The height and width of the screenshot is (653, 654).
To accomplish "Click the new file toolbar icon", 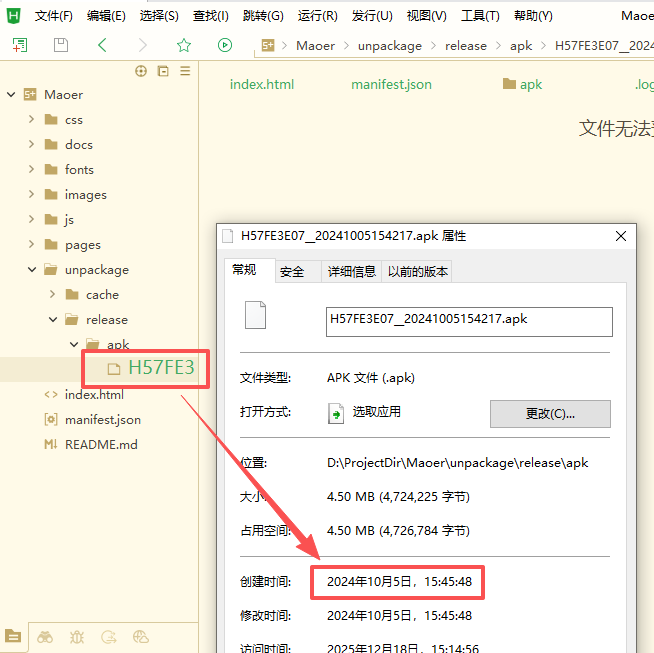I will click(20, 45).
